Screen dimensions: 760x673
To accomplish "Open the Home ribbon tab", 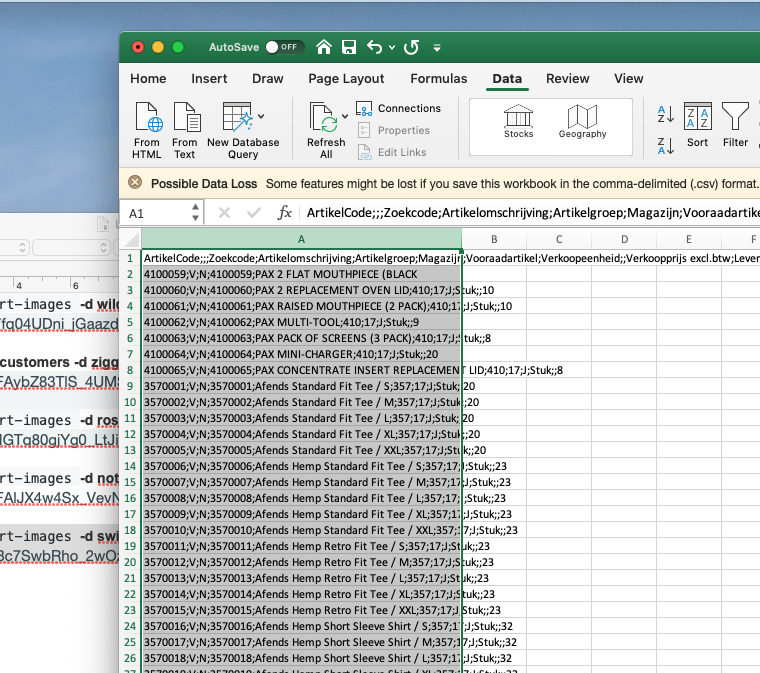I will coord(148,78).
